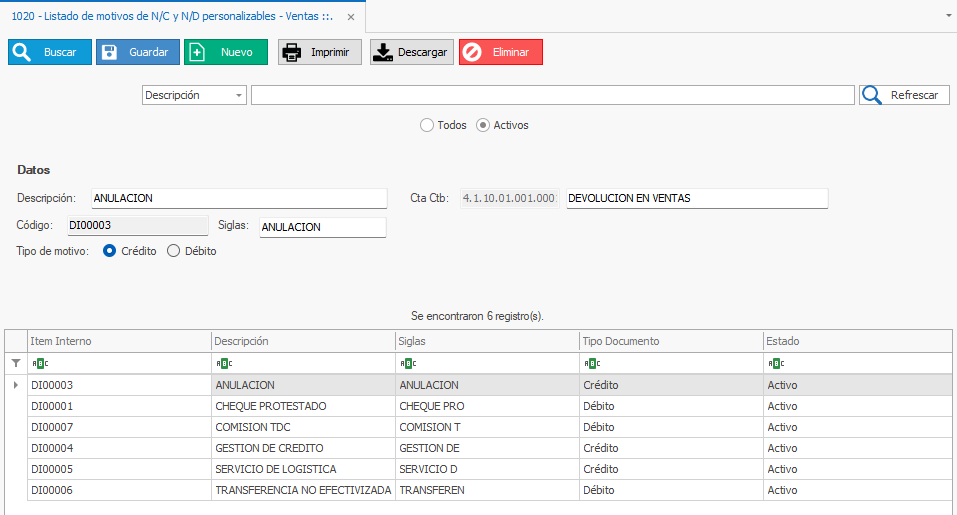
Task: Click the Guardar floppy disk icon
Action: [x=110, y=52]
